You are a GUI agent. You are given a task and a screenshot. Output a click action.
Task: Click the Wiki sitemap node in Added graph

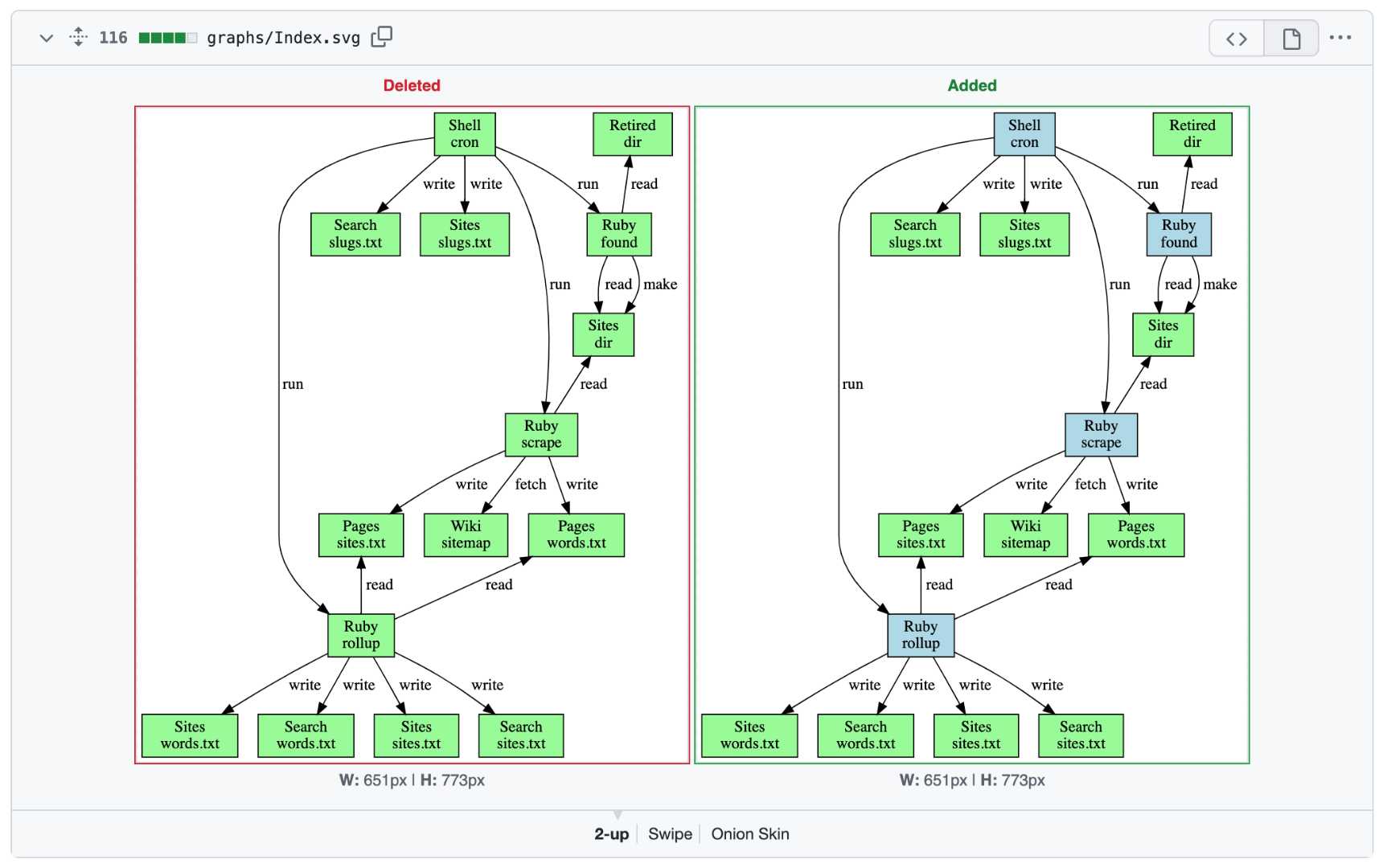point(1026,534)
